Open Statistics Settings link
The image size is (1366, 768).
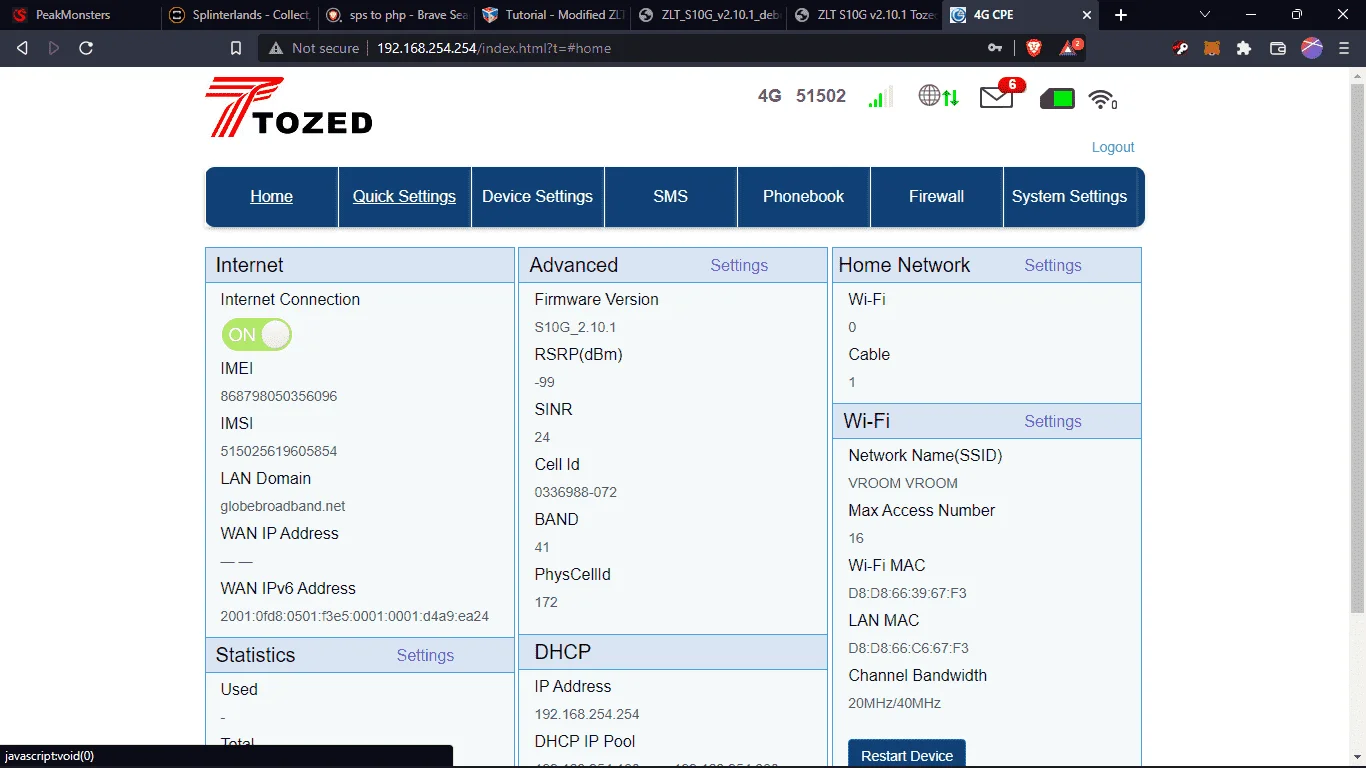(x=425, y=655)
